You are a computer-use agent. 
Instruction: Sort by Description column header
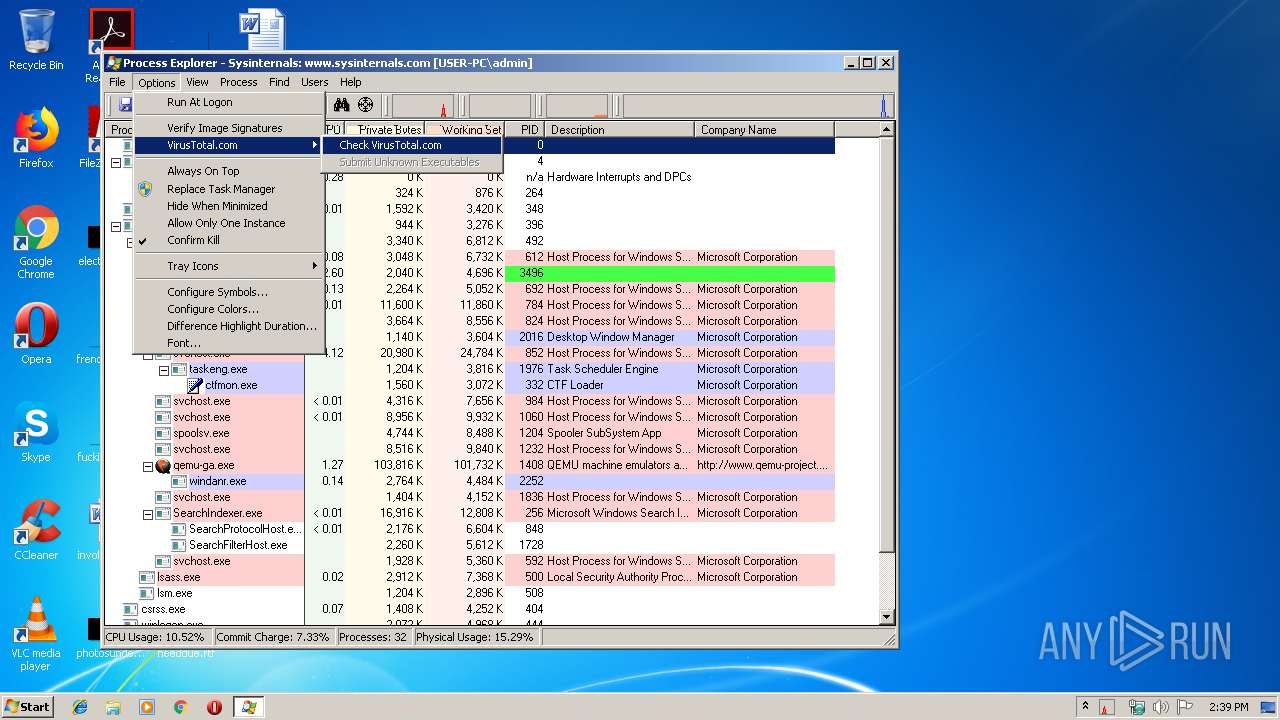tap(620, 129)
